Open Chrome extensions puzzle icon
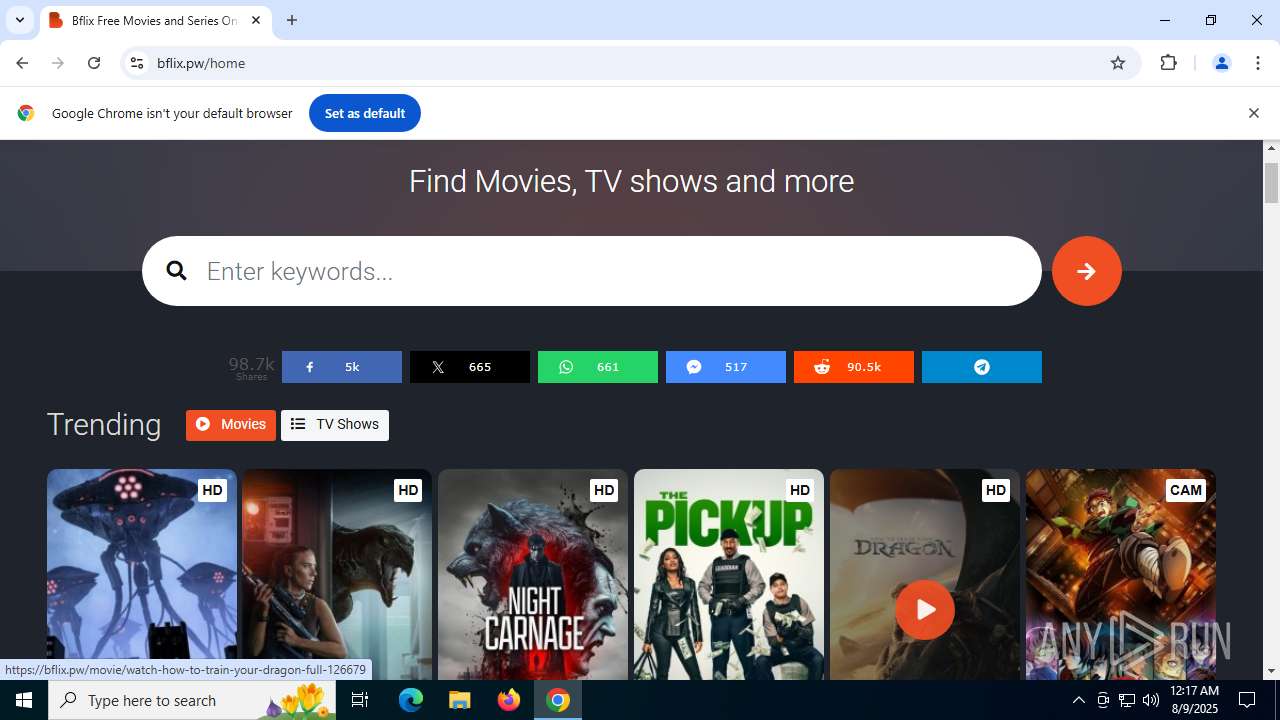The height and width of the screenshot is (720, 1280). click(x=1168, y=63)
